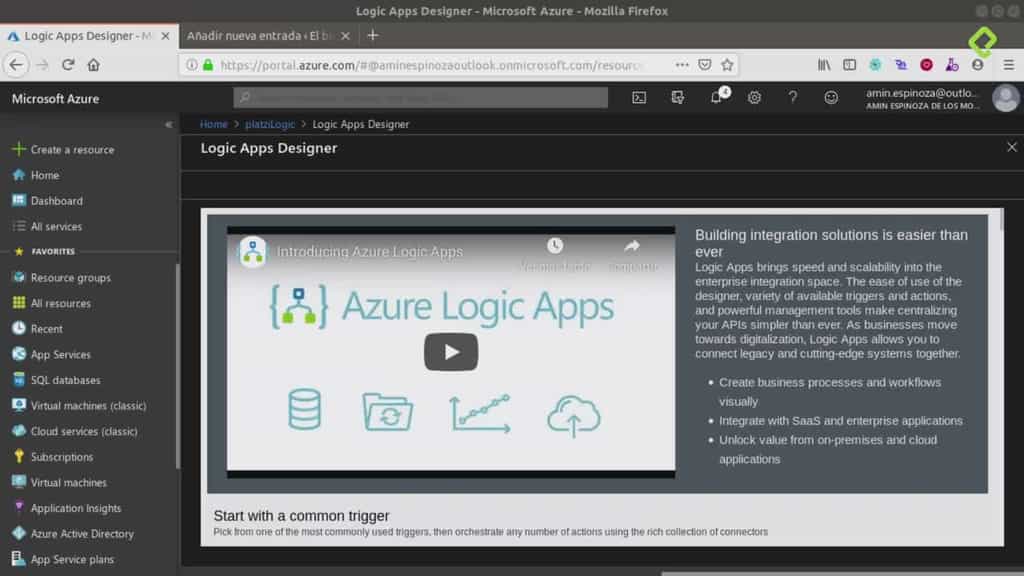Screen dimensions: 1024x576
Task: Open Virtual machines (classic)
Action: (x=88, y=406)
